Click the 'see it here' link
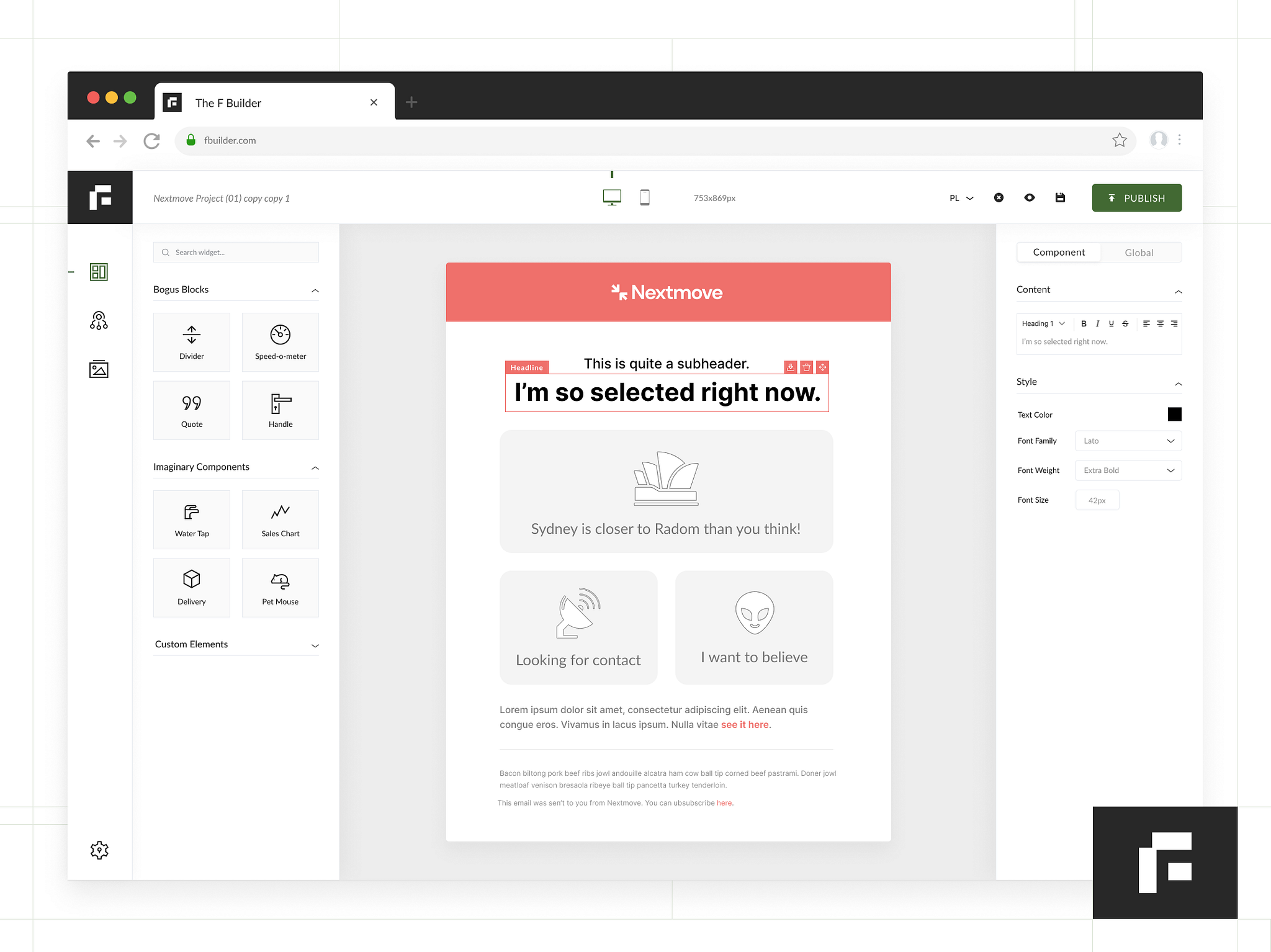The height and width of the screenshot is (952, 1271). pos(744,725)
